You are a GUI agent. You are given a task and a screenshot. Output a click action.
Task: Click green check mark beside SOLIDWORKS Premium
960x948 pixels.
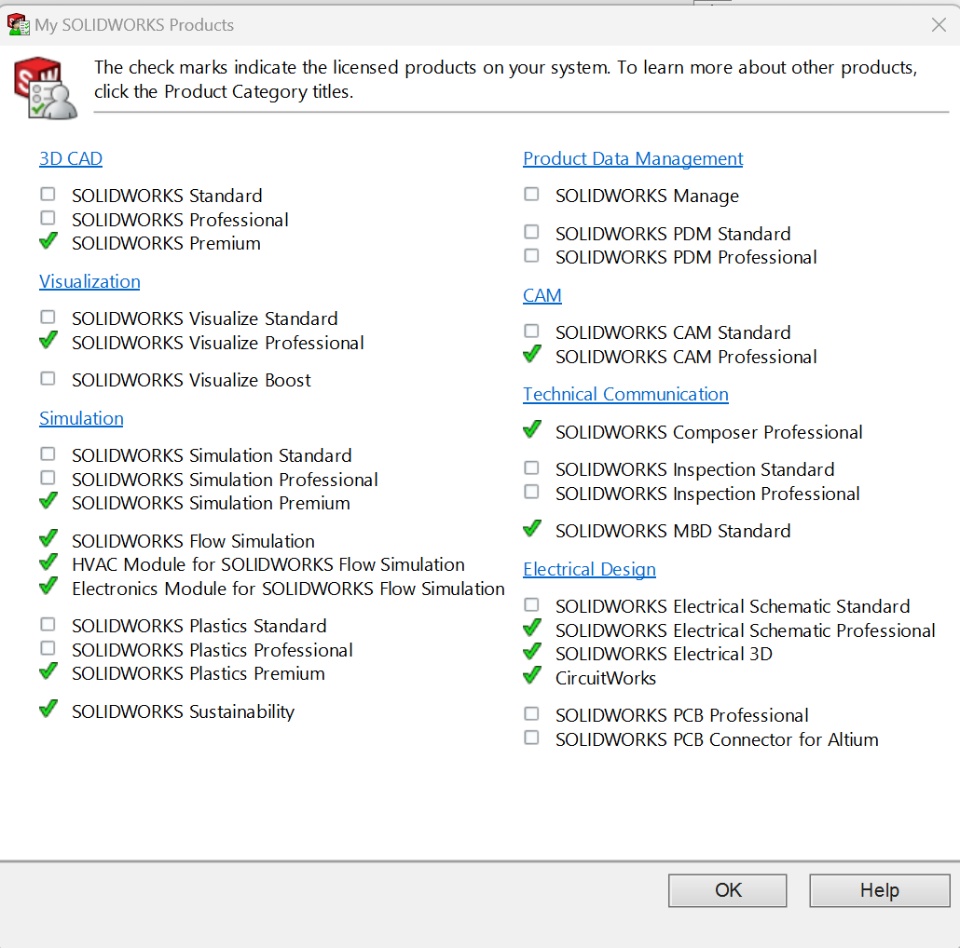click(48, 242)
